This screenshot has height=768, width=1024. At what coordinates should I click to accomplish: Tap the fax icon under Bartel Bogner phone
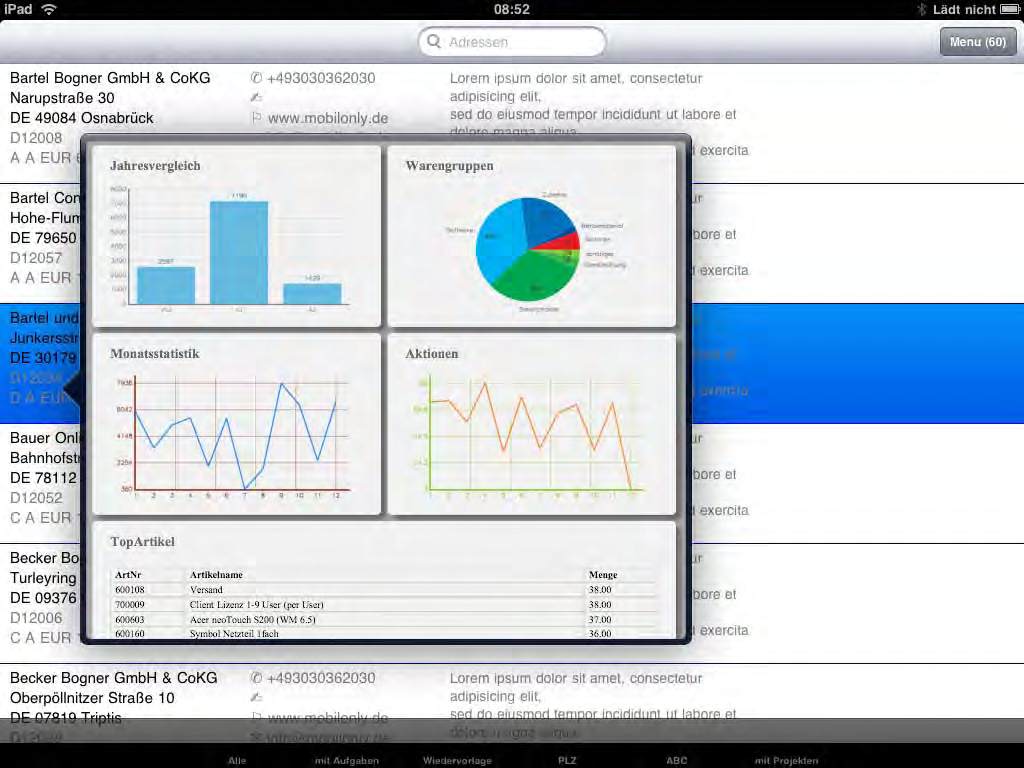point(256,98)
